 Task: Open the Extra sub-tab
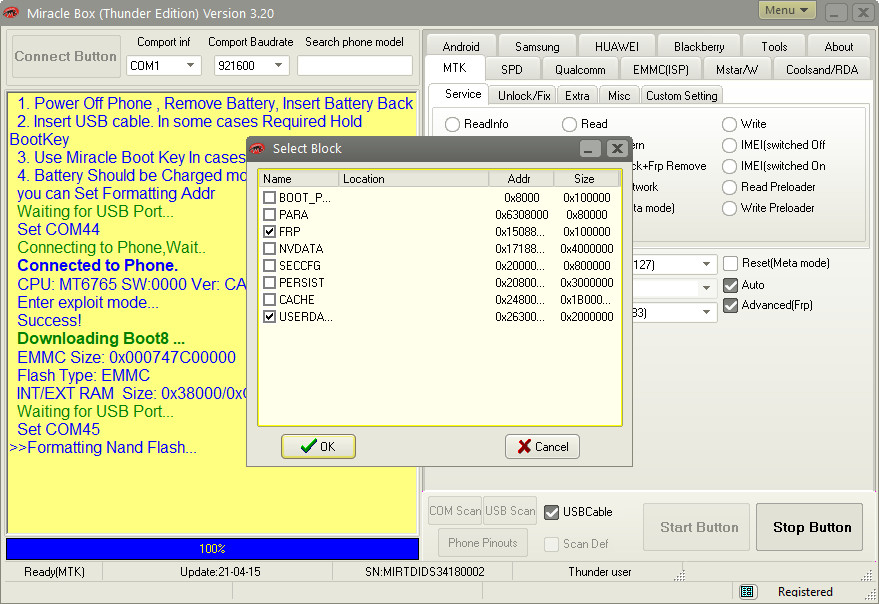click(577, 96)
